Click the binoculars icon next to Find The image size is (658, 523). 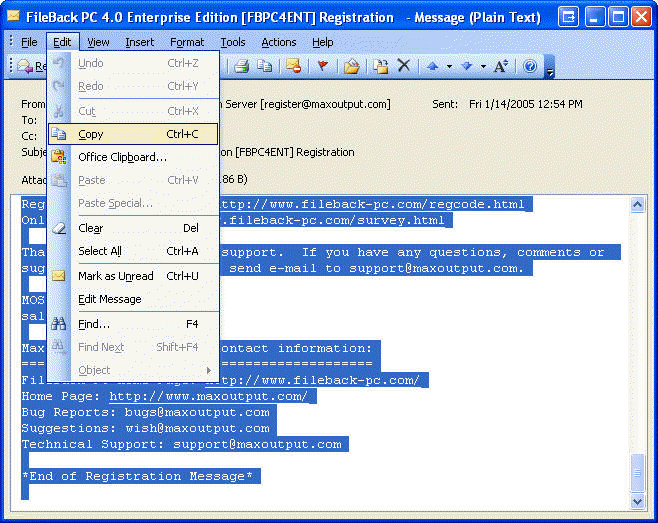[x=59, y=324]
